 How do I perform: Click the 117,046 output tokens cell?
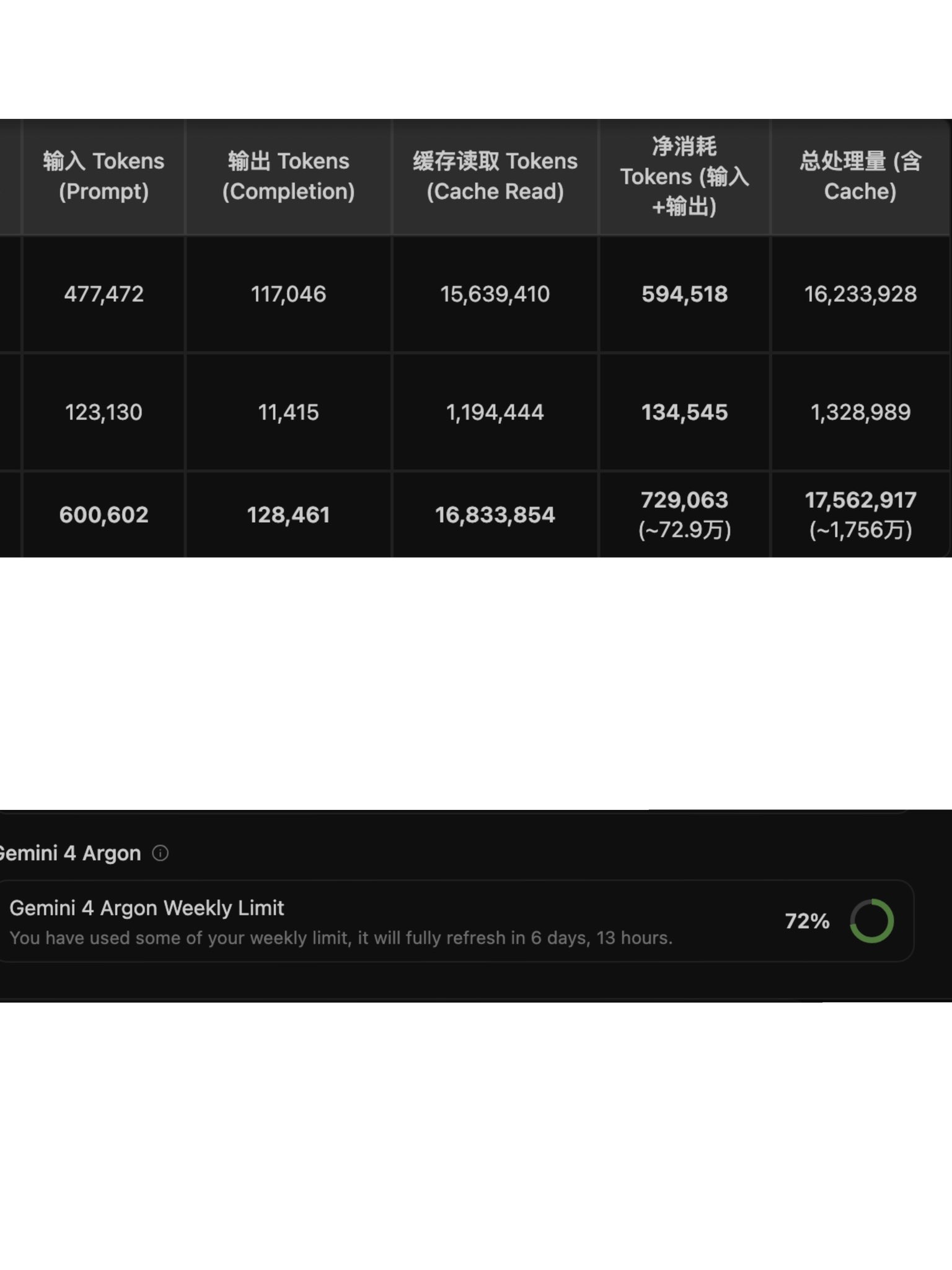(288, 294)
